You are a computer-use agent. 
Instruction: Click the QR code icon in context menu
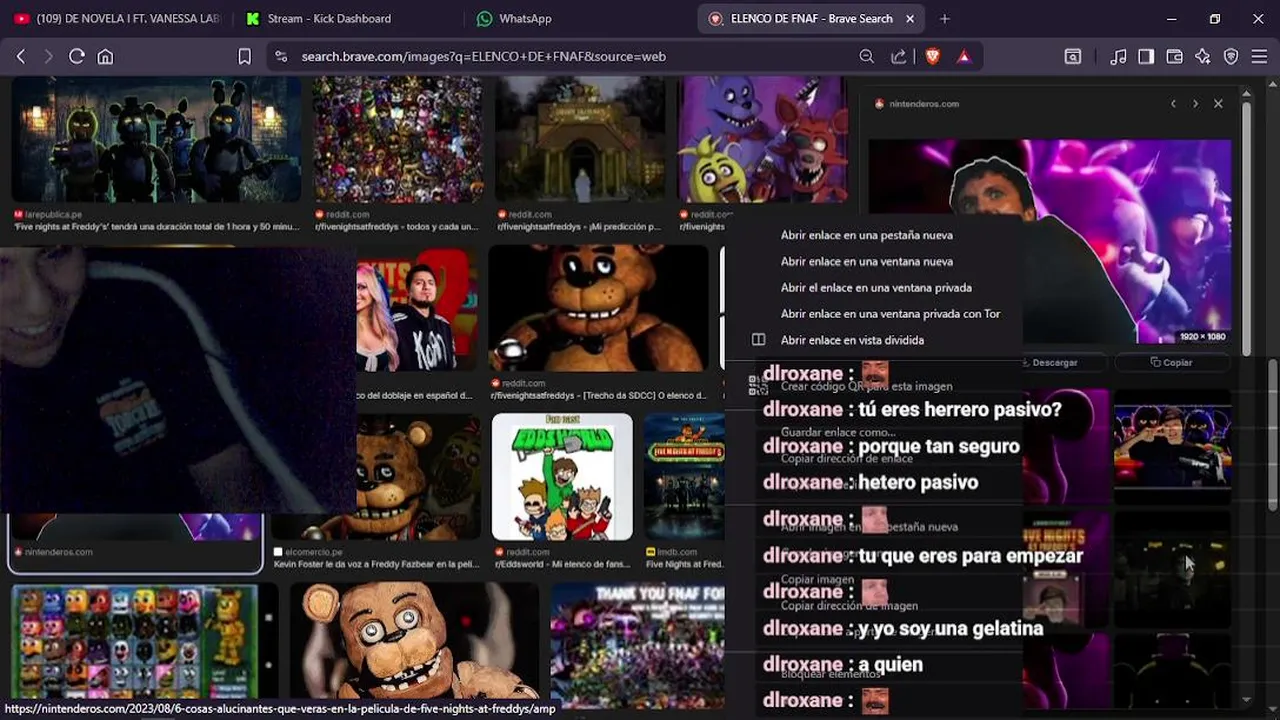(758, 386)
